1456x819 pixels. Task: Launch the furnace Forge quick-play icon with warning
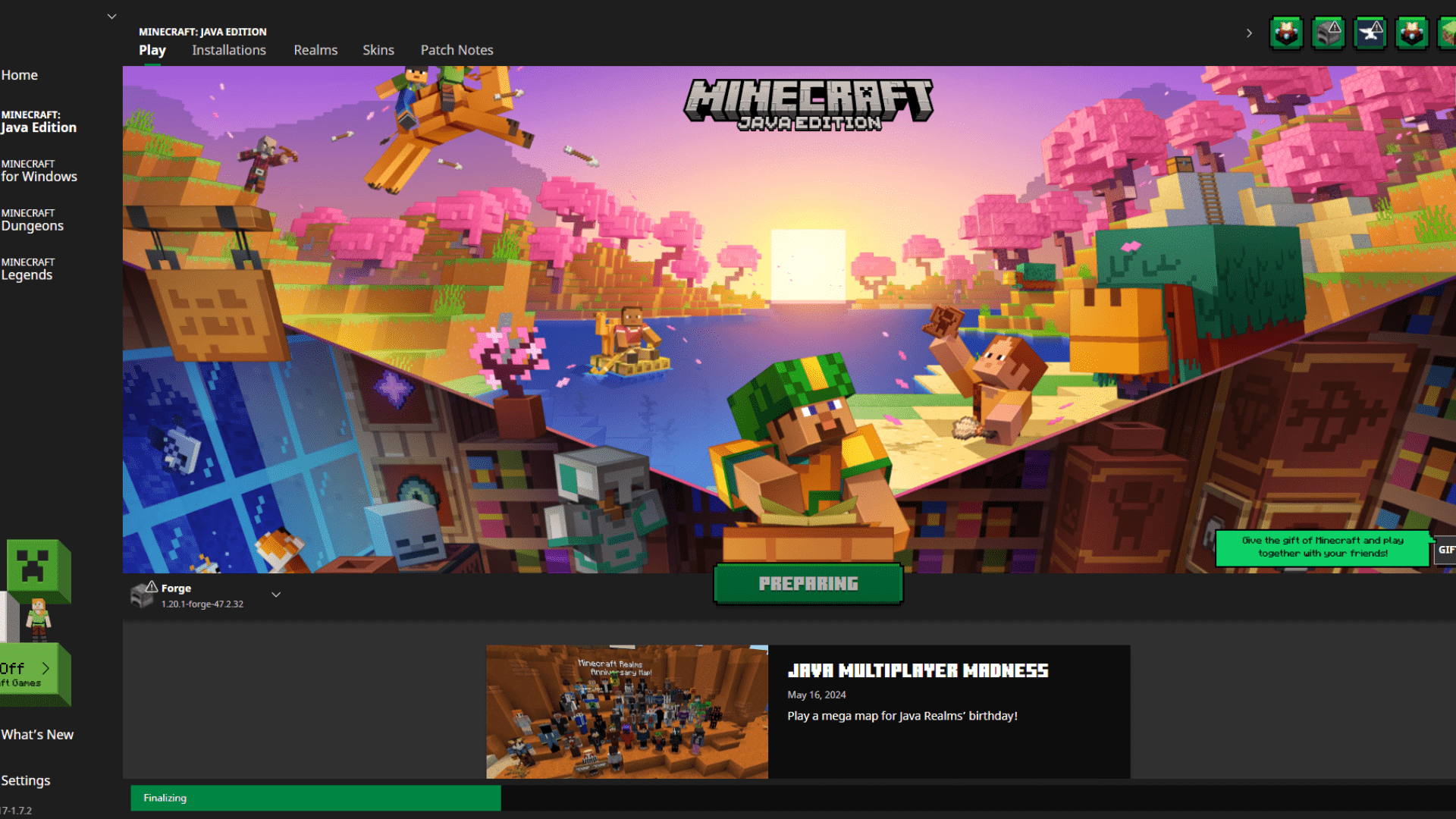click(1329, 33)
